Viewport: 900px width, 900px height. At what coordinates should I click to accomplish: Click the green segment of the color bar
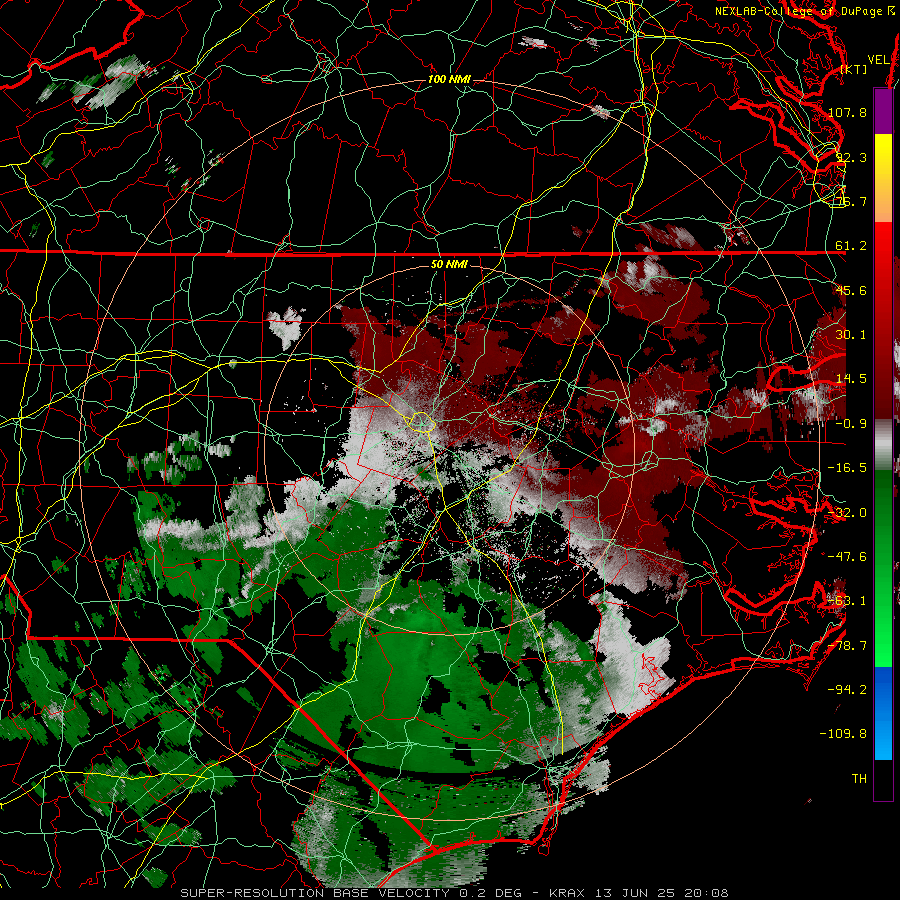883,568
